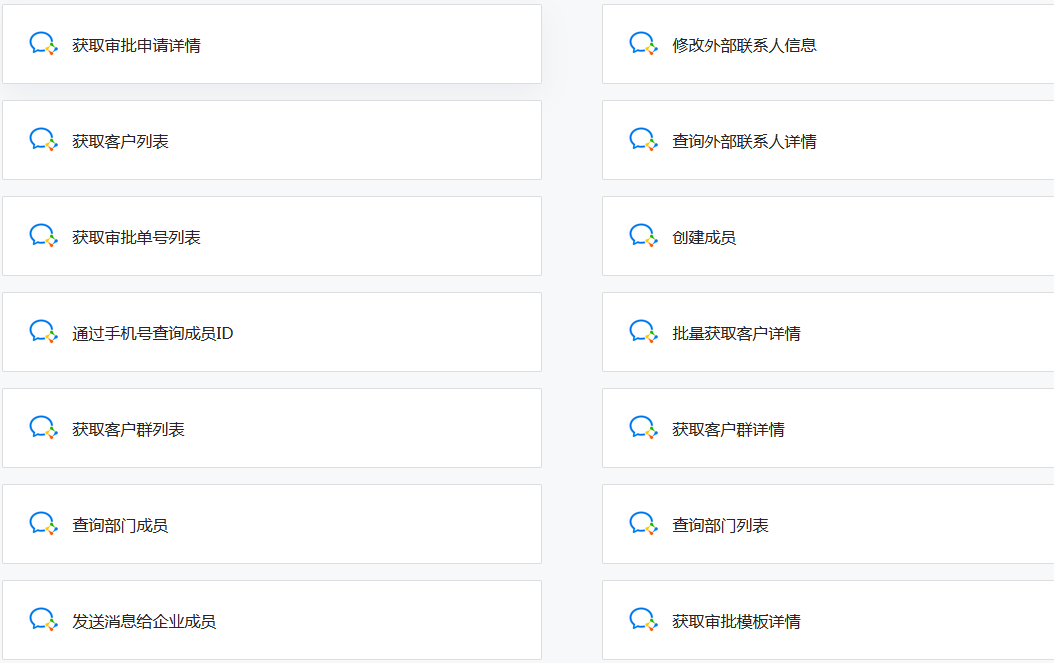The height and width of the screenshot is (663, 1054).
Task: Open the 查询外部联系人详情 action
Action: pos(828,141)
